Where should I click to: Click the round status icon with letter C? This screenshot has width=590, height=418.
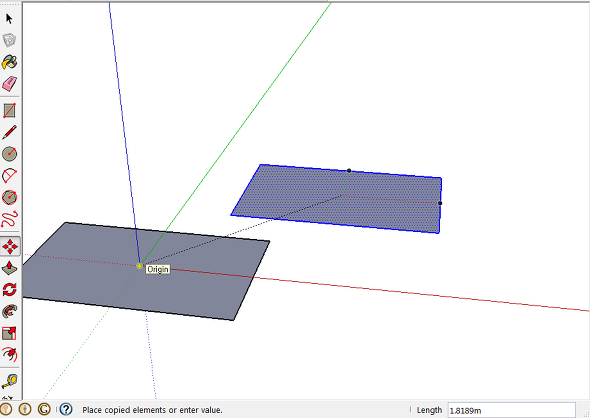point(44,409)
